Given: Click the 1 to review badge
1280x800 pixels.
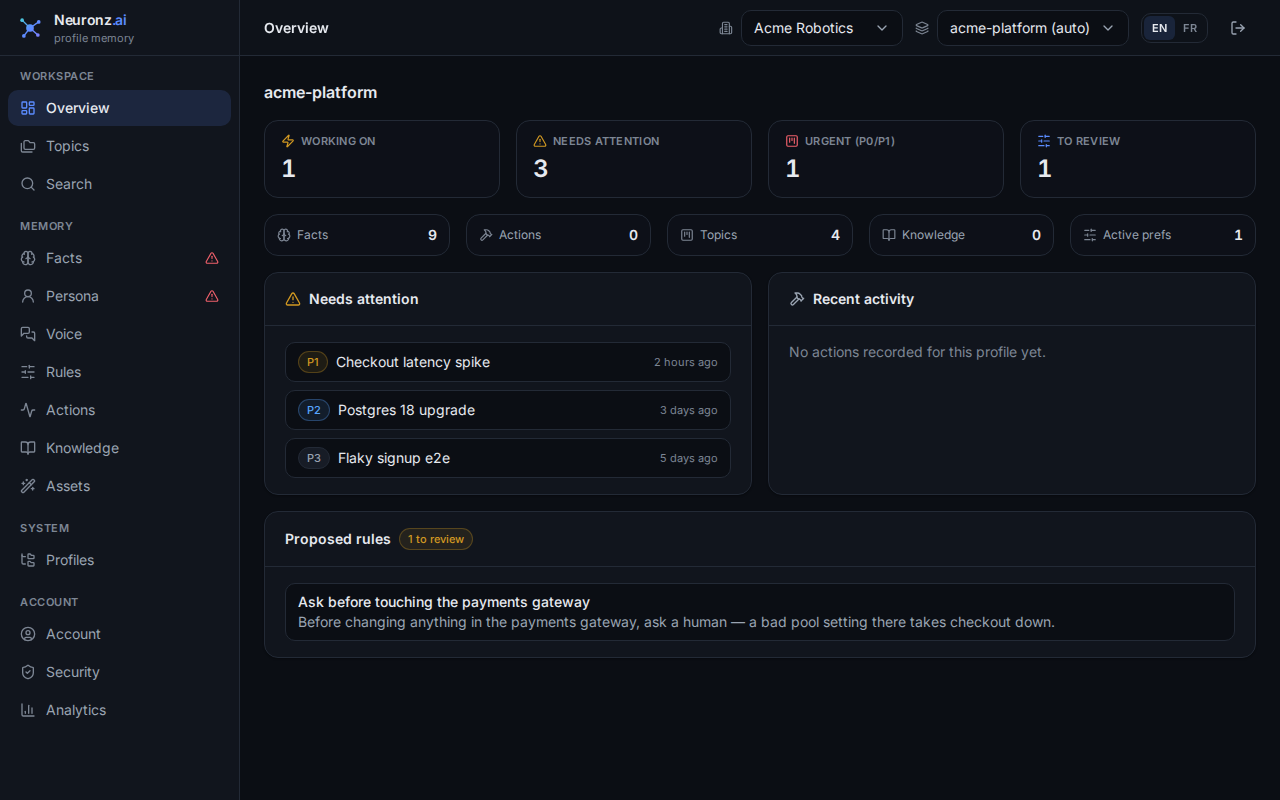Looking at the screenshot, I should [436, 539].
